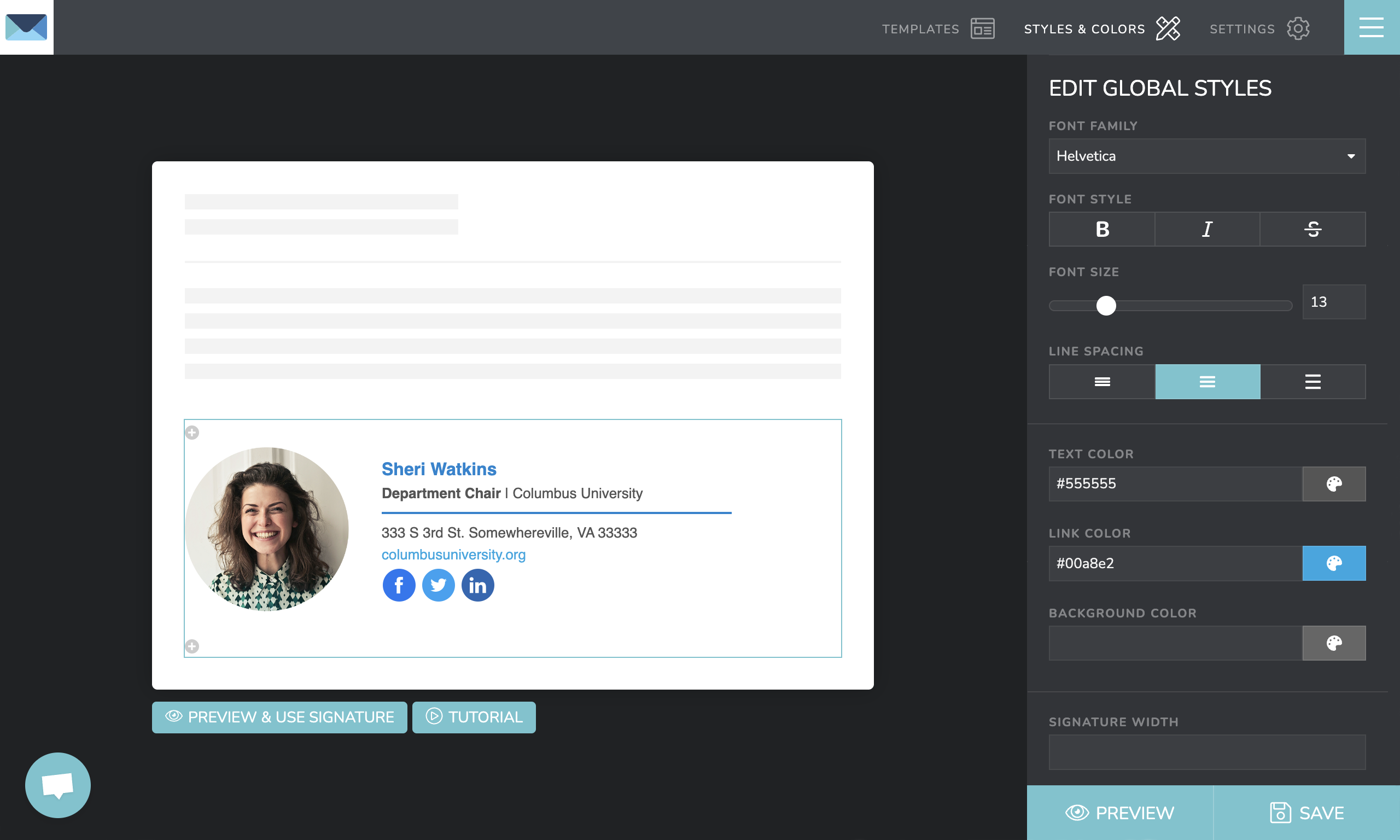1400x840 pixels.
Task: Select the widest line spacing option
Action: [1312, 382]
